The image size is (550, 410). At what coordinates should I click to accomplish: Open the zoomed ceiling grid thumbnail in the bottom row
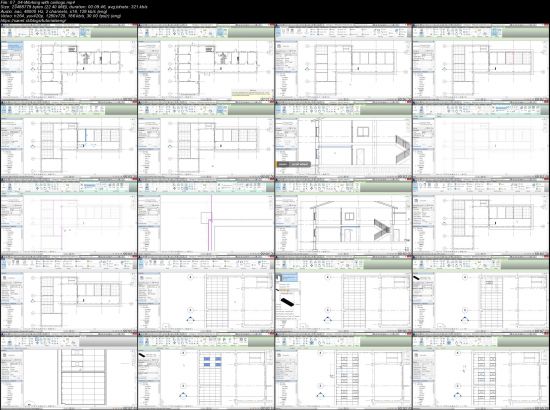[x=69, y=372]
